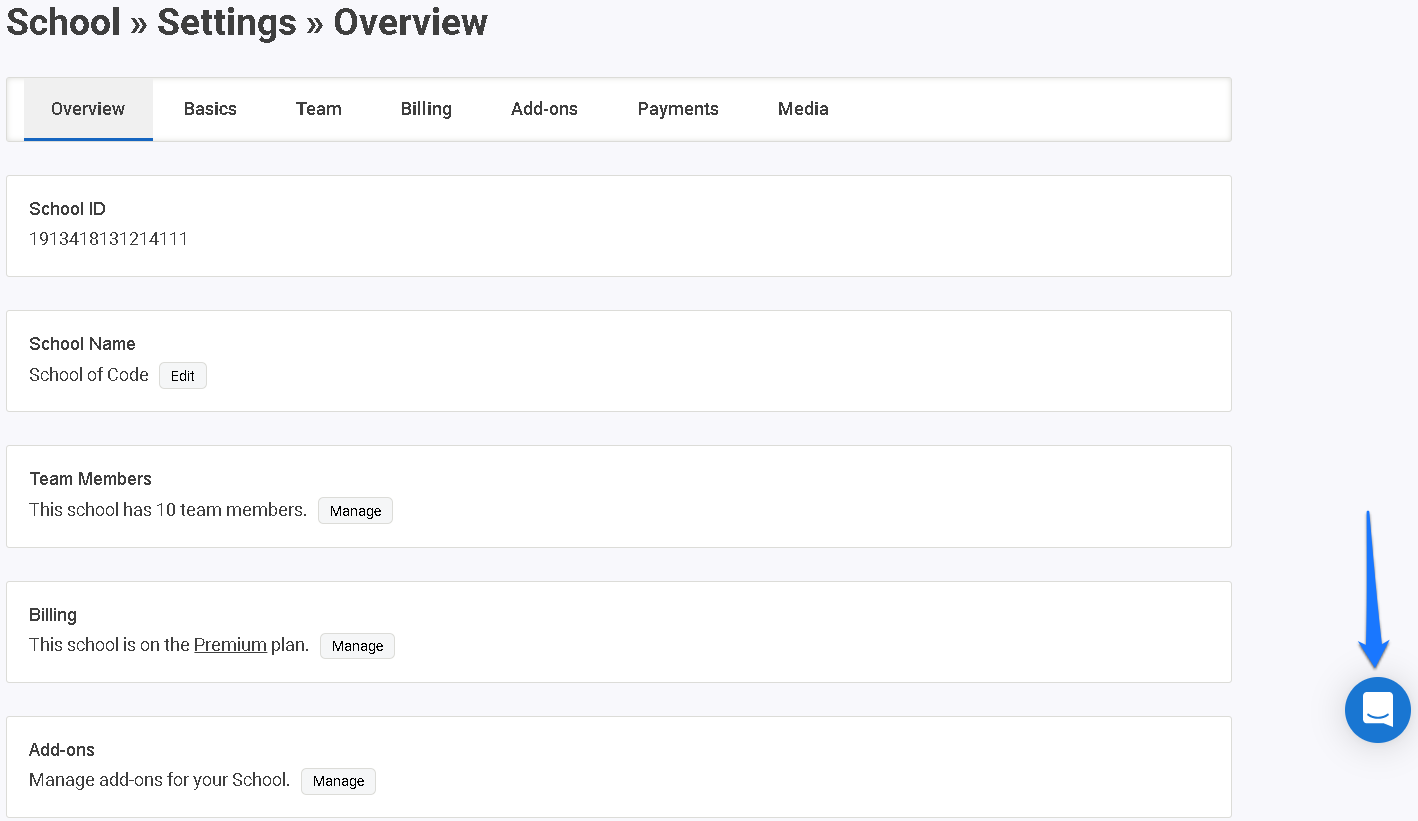The width and height of the screenshot is (1418, 821).
Task: Click the 'Add-ons' section heading
Action: pyautogui.click(x=62, y=750)
